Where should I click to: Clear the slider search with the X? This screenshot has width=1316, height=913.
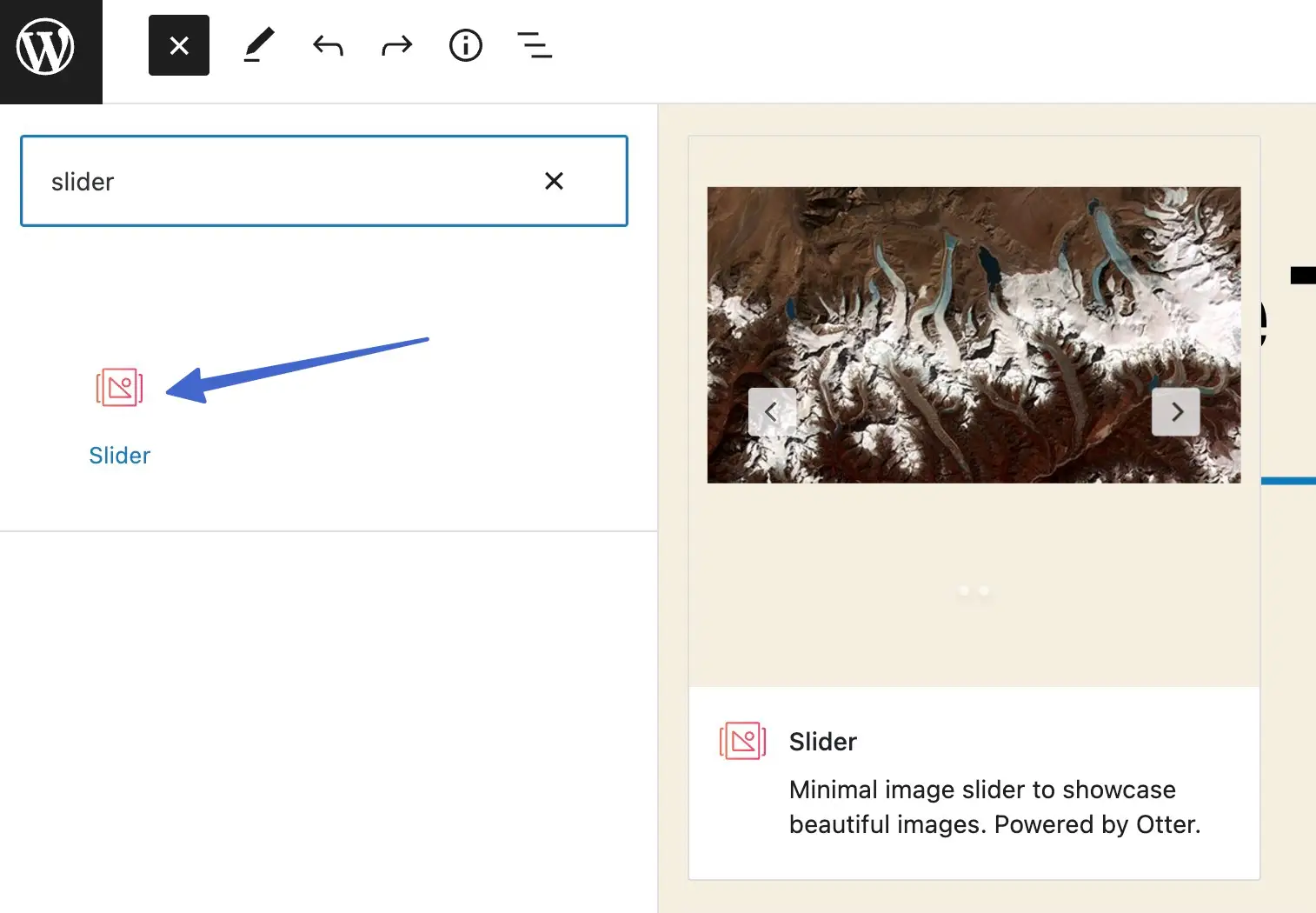(554, 181)
